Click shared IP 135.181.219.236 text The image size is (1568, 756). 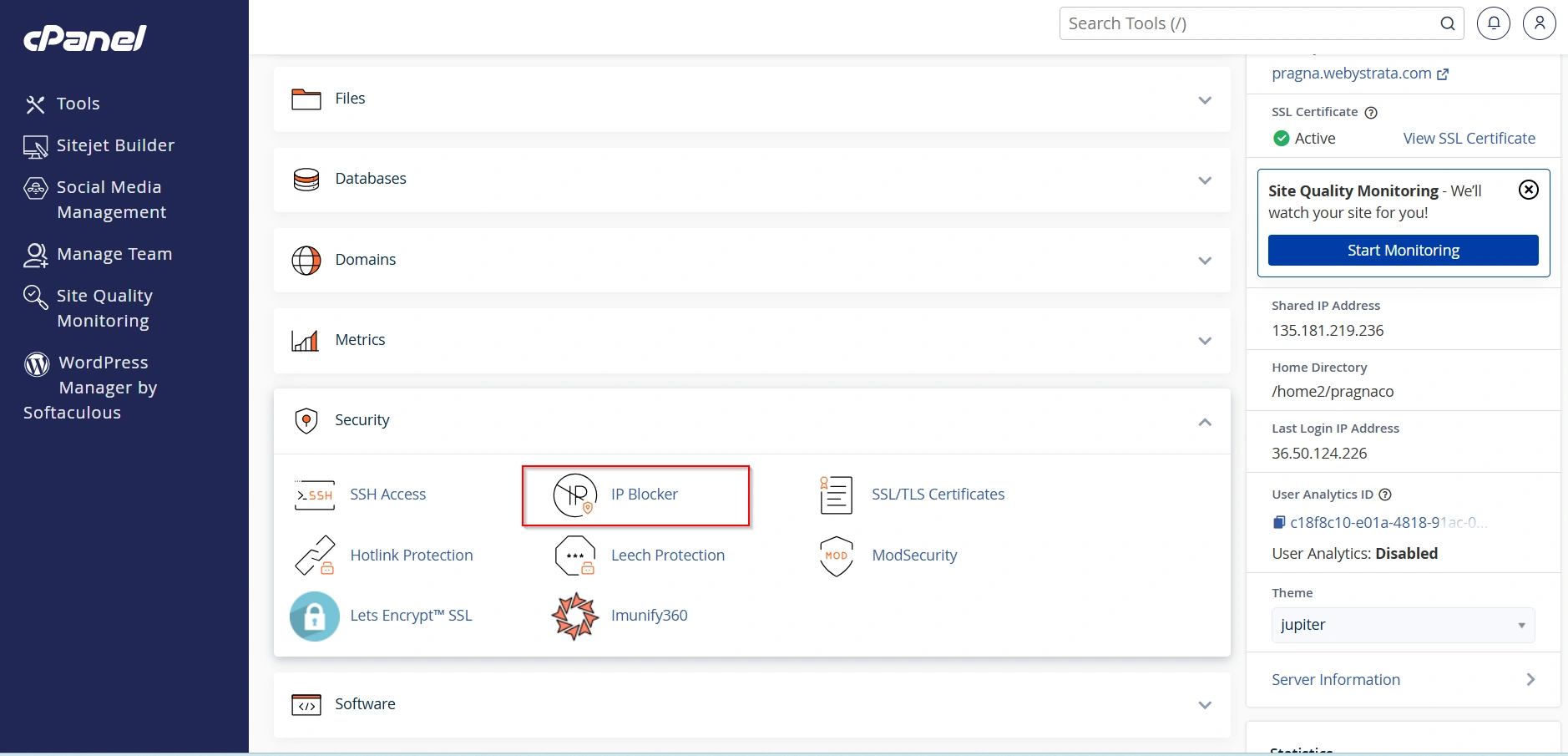(x=1328, y=331)
